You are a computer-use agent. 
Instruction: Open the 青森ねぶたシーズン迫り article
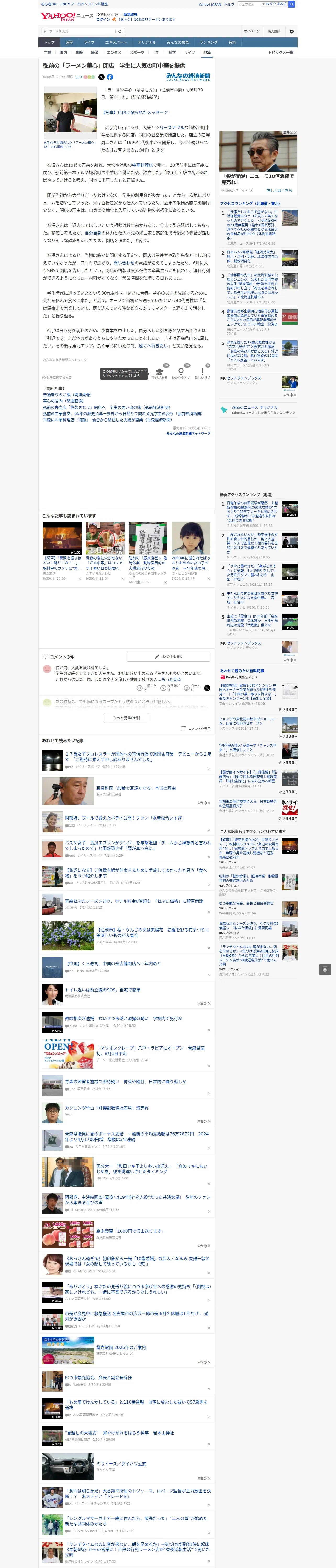[134, 901]
